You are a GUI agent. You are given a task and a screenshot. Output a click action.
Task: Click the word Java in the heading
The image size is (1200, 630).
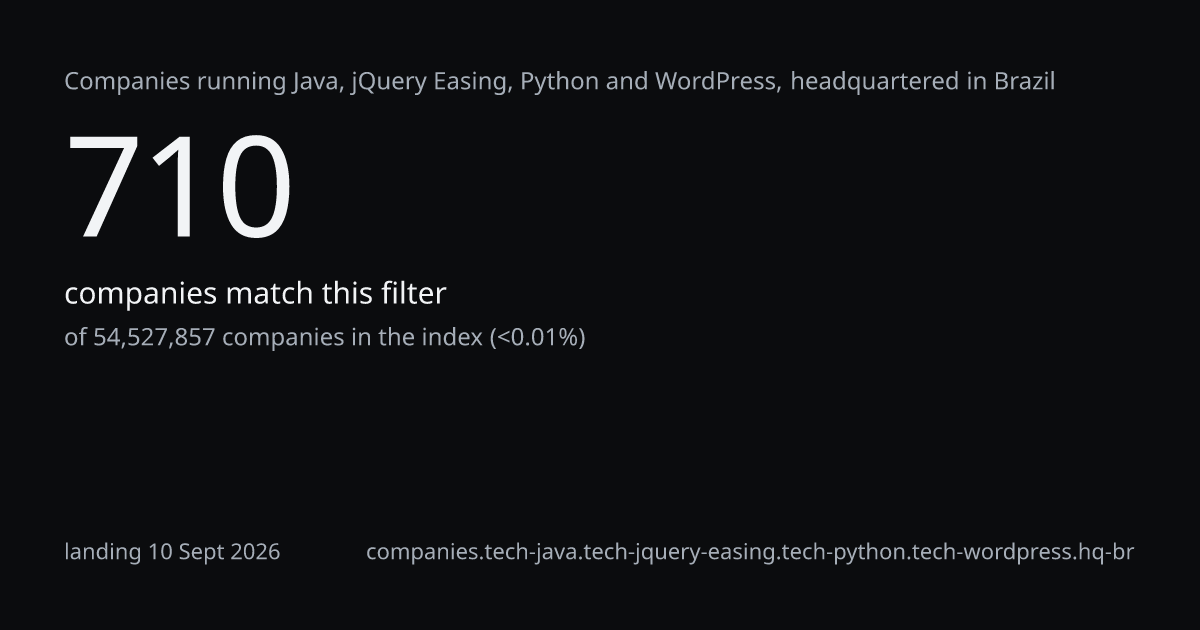tap(318, 82)
